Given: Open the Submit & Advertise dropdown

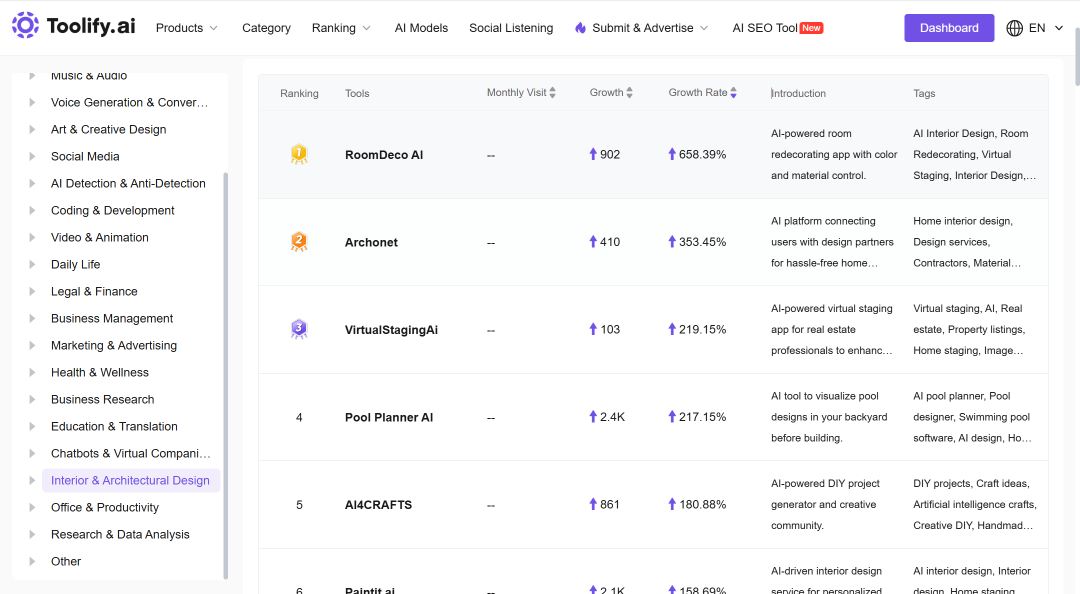Looking at the screenshot, I should 641,28.
